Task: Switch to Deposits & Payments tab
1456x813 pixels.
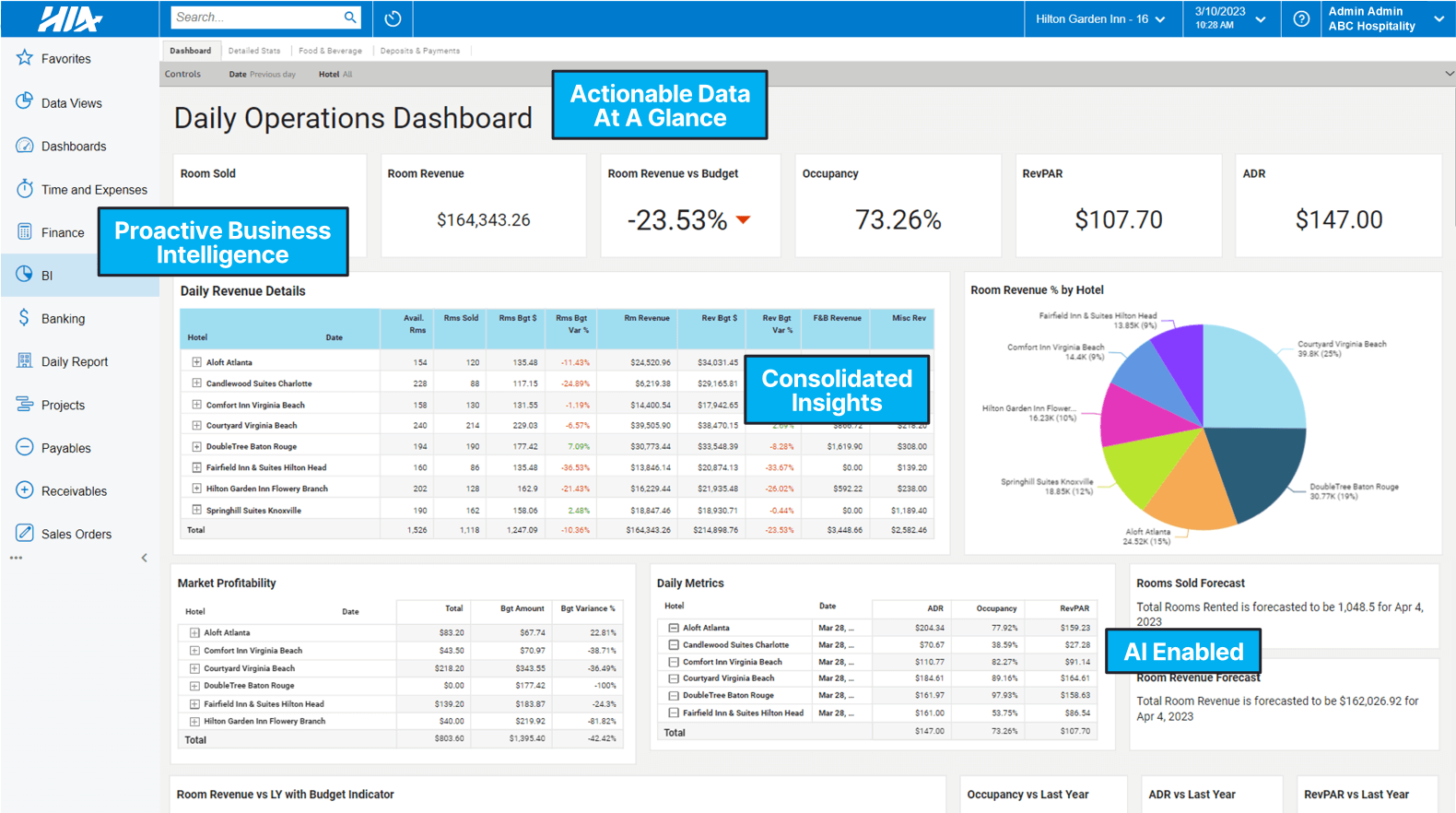Action: (419, 51)
